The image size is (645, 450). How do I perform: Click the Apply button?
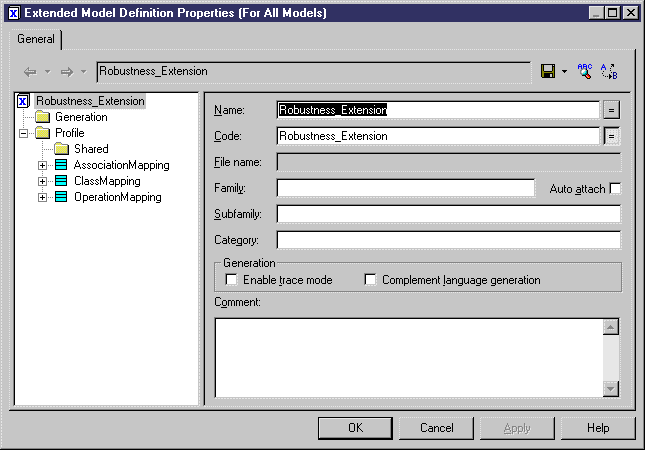(517, 428)
